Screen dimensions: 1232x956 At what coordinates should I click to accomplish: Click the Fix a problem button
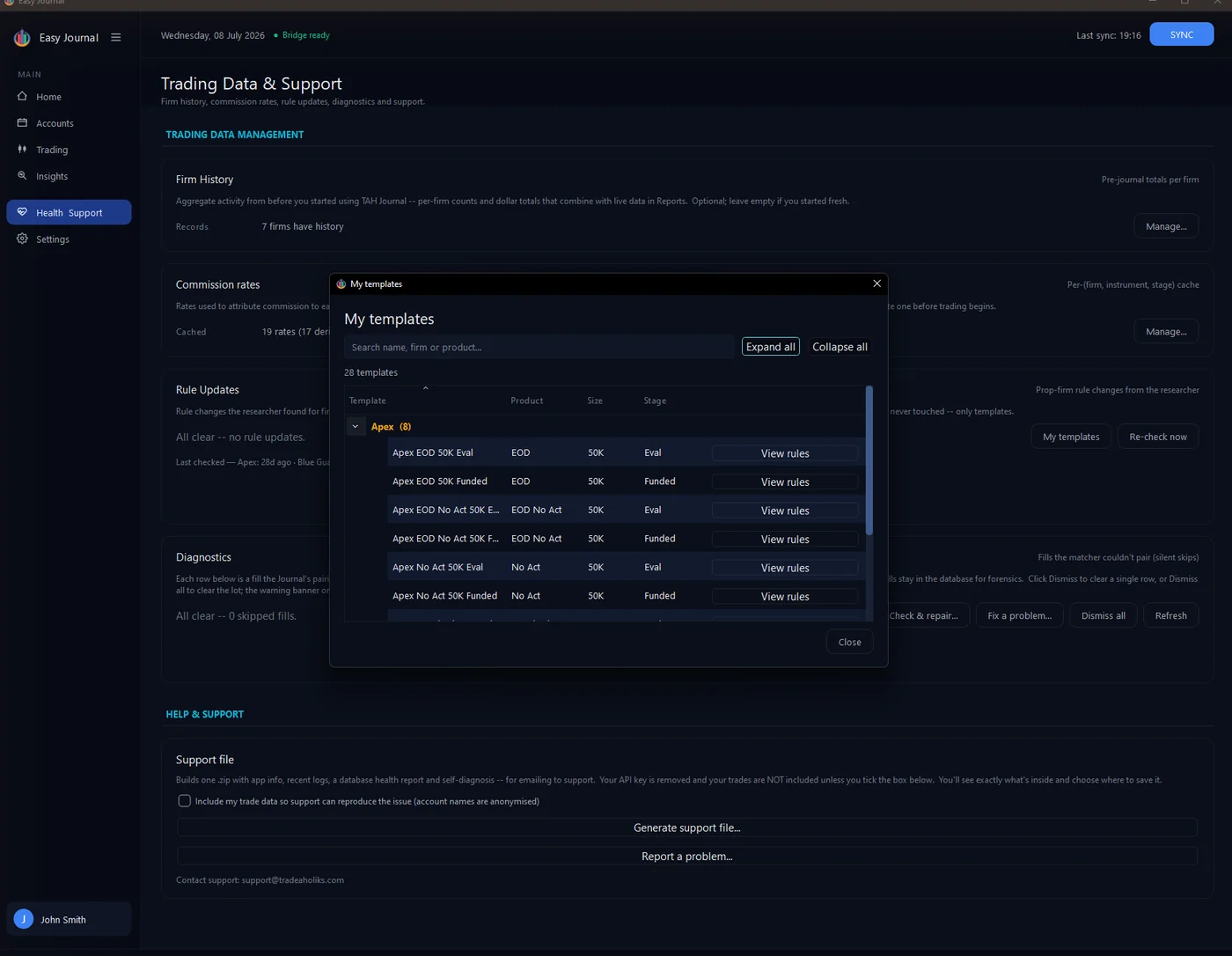pos(1020,615)
